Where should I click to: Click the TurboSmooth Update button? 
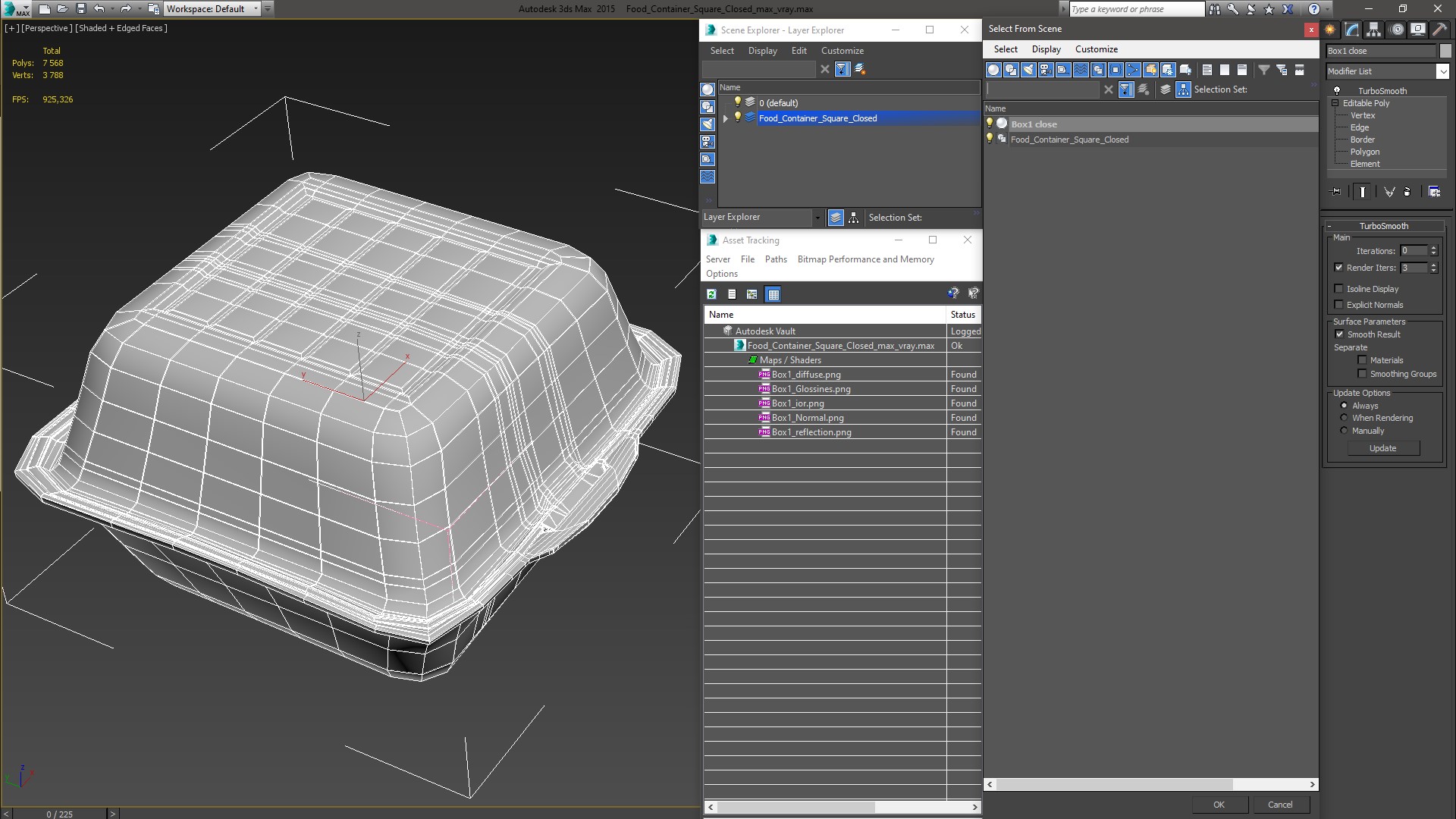click(x=1383, y=448)
